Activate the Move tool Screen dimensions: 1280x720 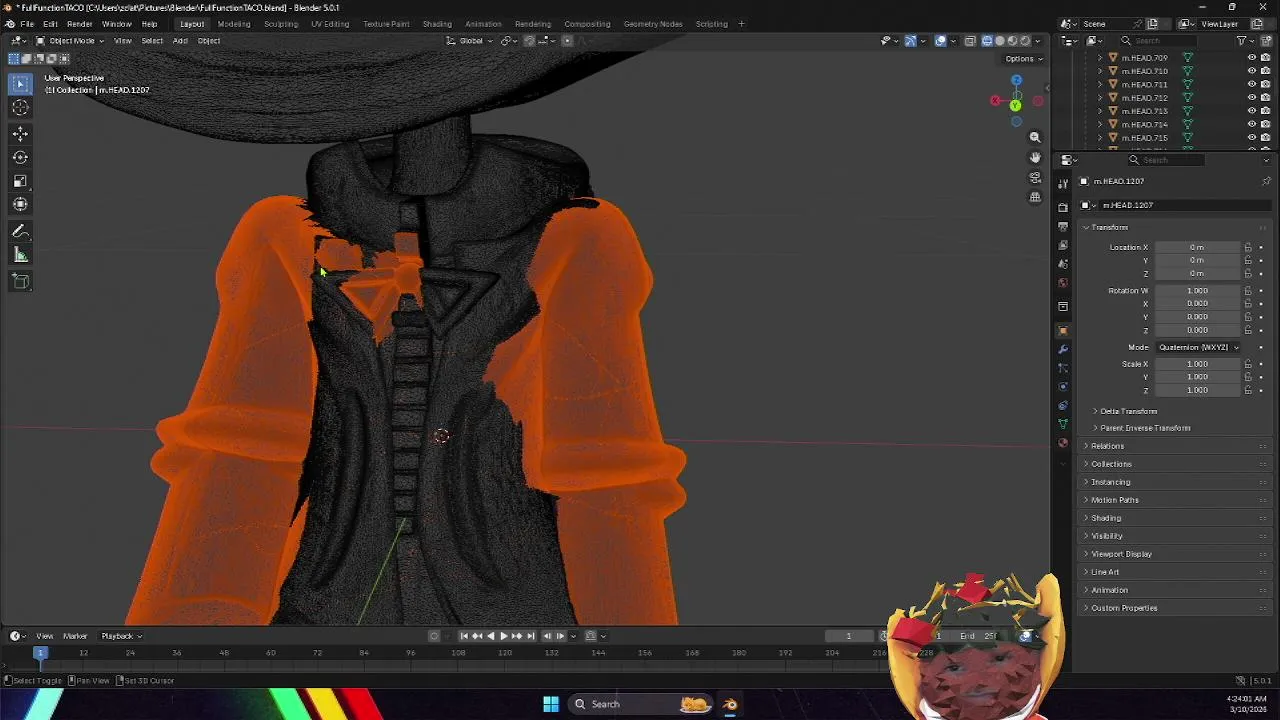20,133
